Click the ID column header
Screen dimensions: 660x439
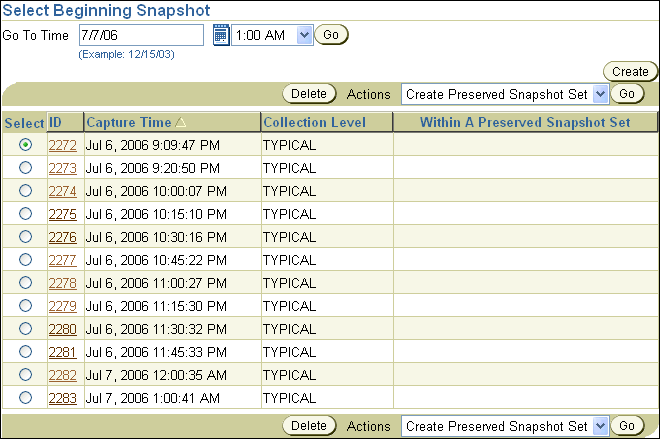click(x=56, y=123)
